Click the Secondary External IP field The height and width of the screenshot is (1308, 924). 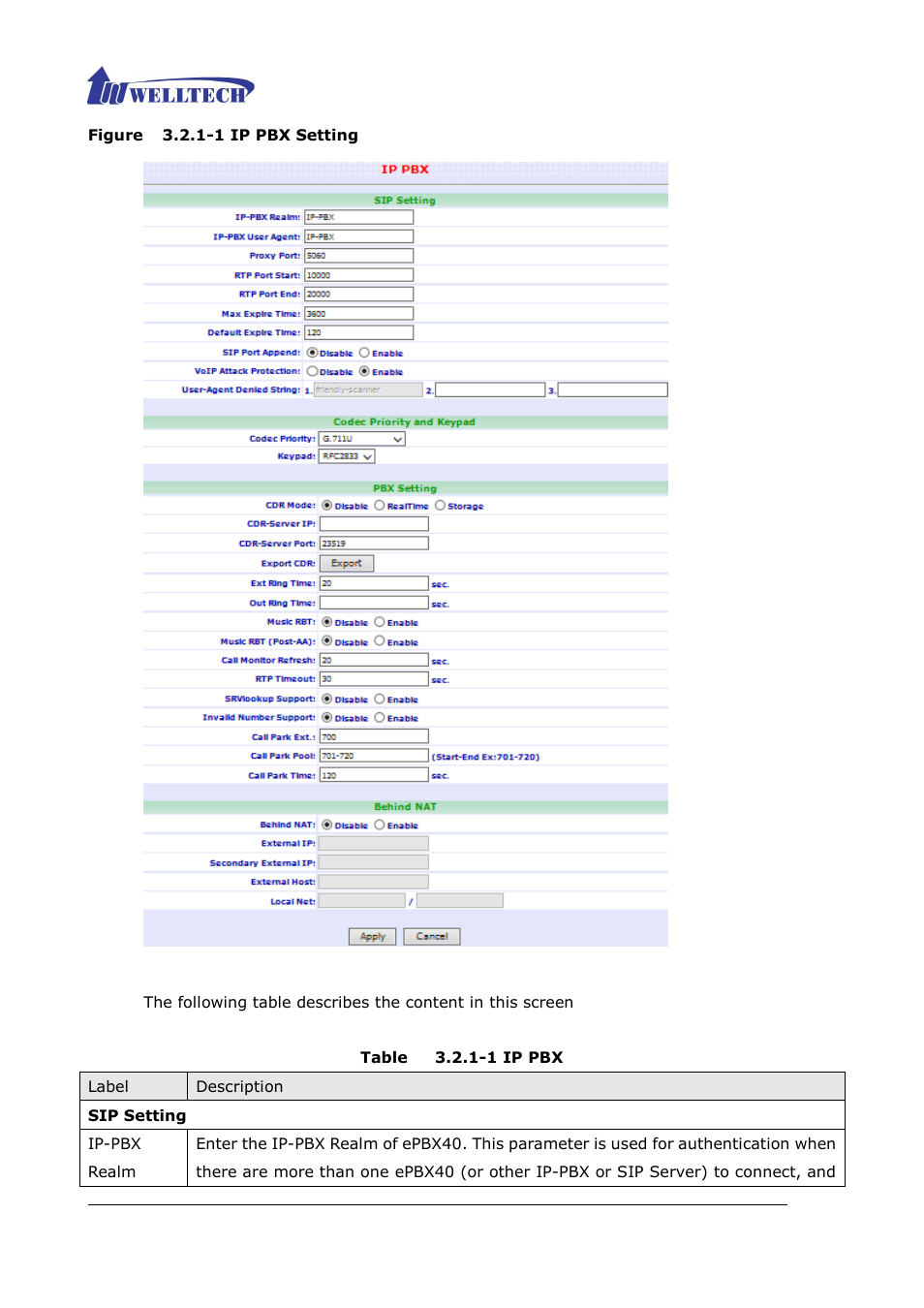[374, 862]
